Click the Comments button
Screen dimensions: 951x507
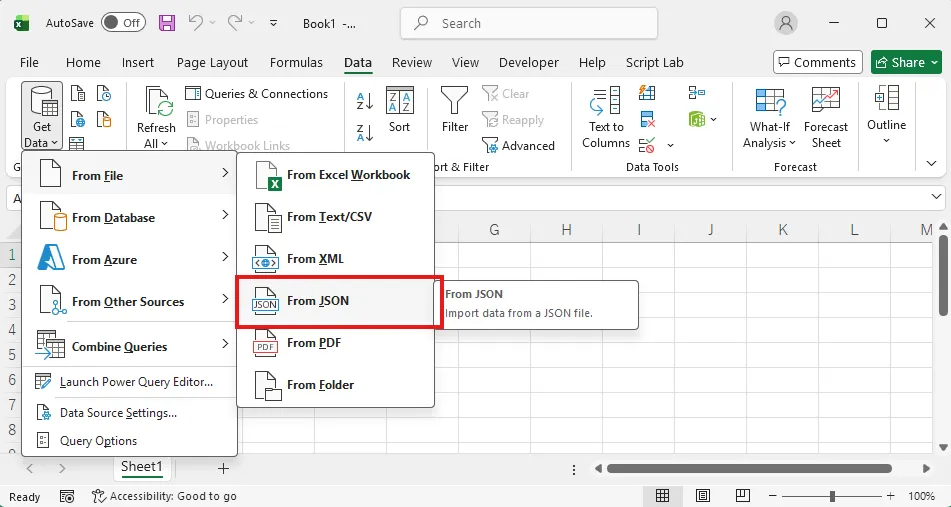point(818,62)
